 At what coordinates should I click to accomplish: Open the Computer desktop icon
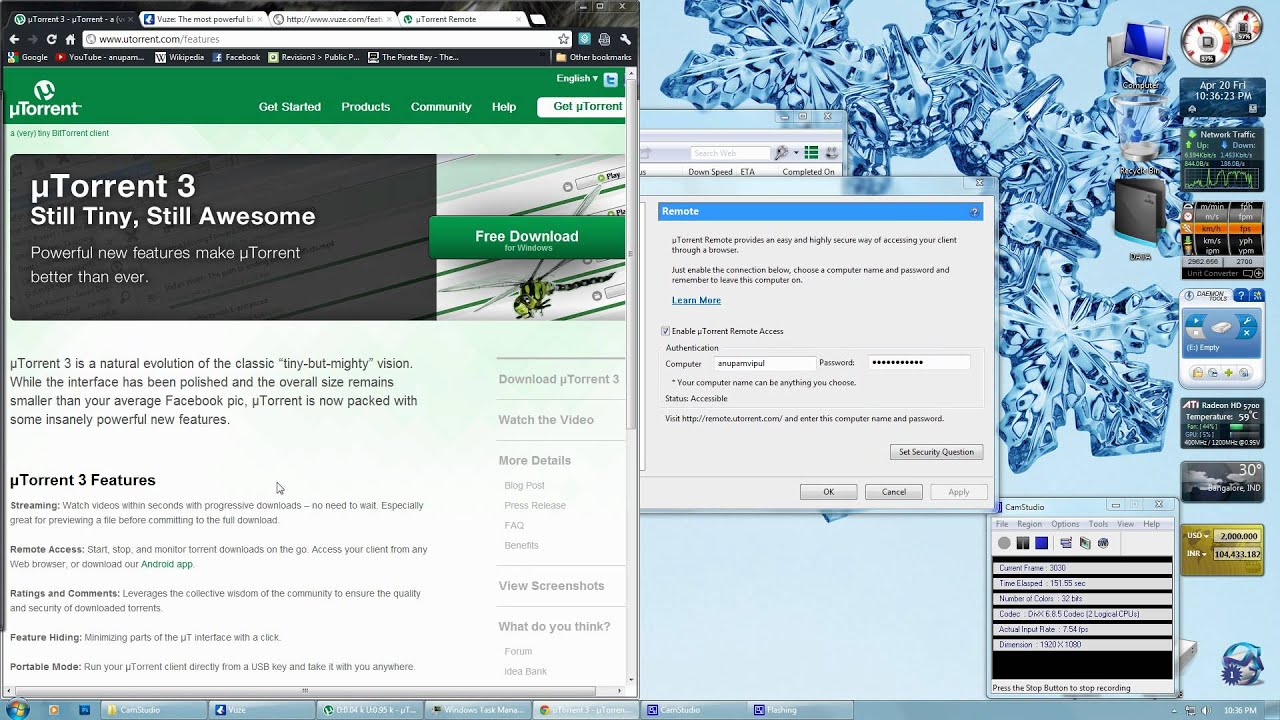pos(1141,55)
